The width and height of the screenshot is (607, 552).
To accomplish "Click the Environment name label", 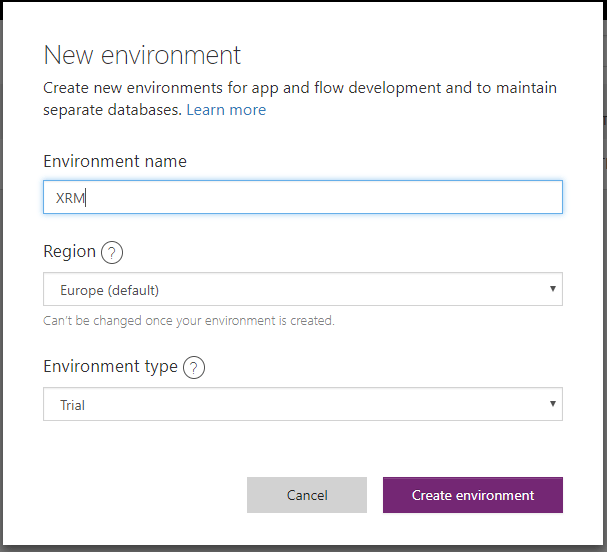I will point(115,161).
